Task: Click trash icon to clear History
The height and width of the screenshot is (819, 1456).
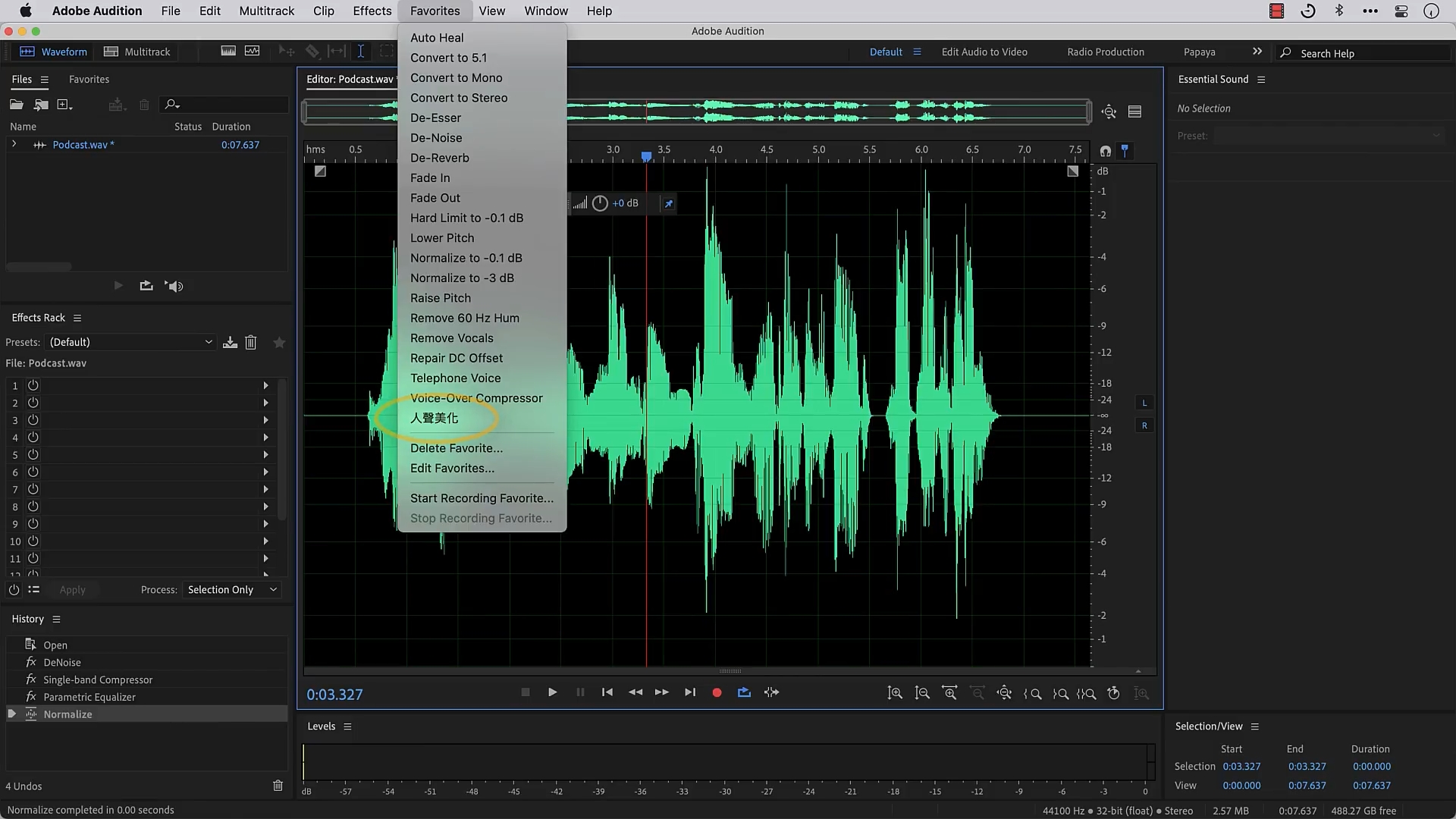Action: click(278, 786)
